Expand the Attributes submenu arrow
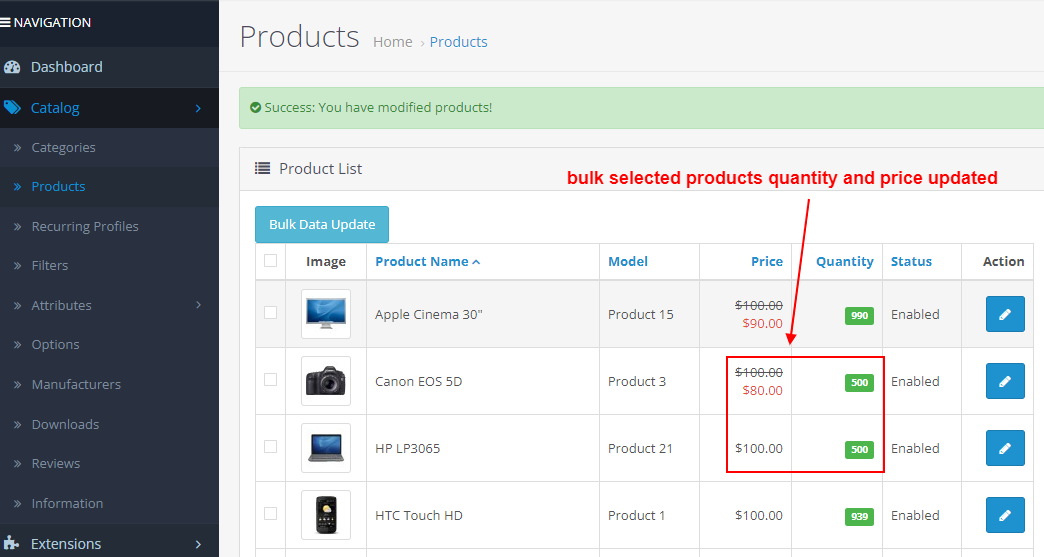The height and width of the screenshot is (557, 1044). [198, 305]
